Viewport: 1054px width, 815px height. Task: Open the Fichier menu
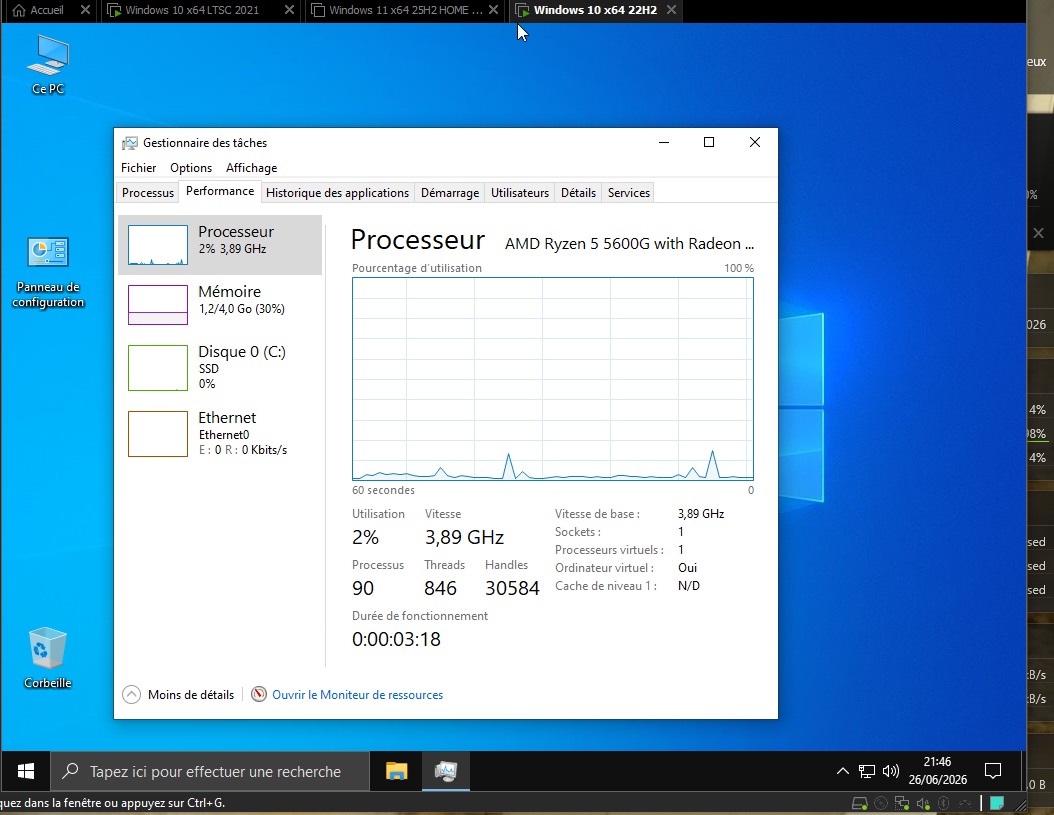(138, 167)
